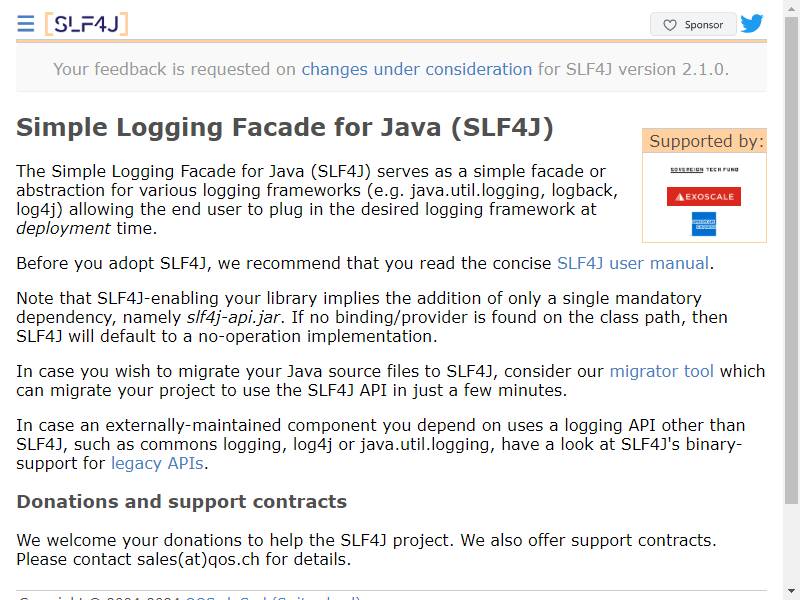Click the heart icon in Sponsor button
This screenshot has height=600, width=800.
tap(669, 25)
